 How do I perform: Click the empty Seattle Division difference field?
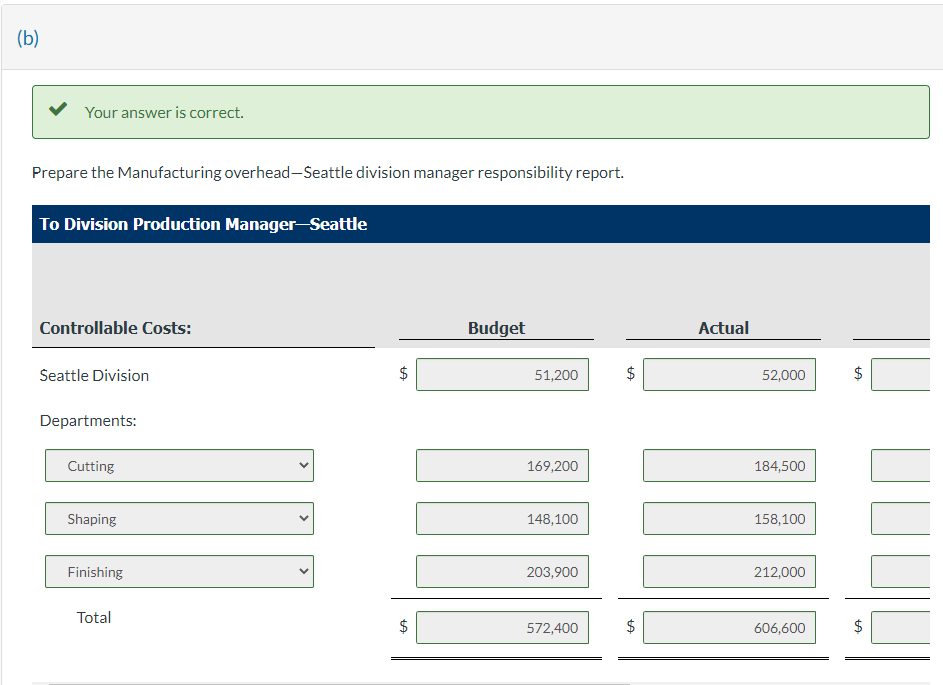click(x=910, y=374)
